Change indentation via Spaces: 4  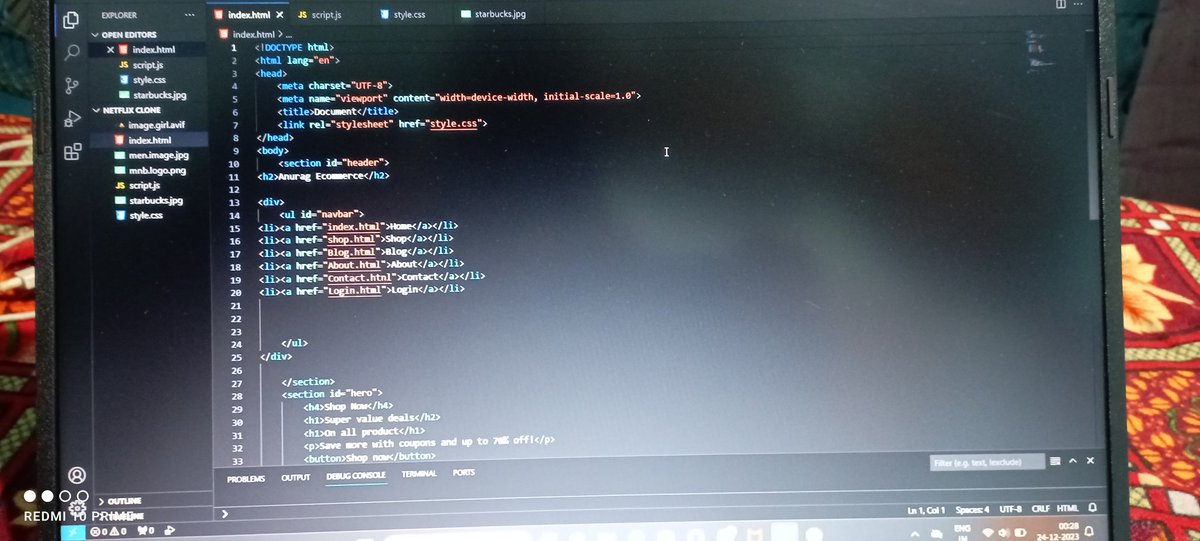(973, 511)
